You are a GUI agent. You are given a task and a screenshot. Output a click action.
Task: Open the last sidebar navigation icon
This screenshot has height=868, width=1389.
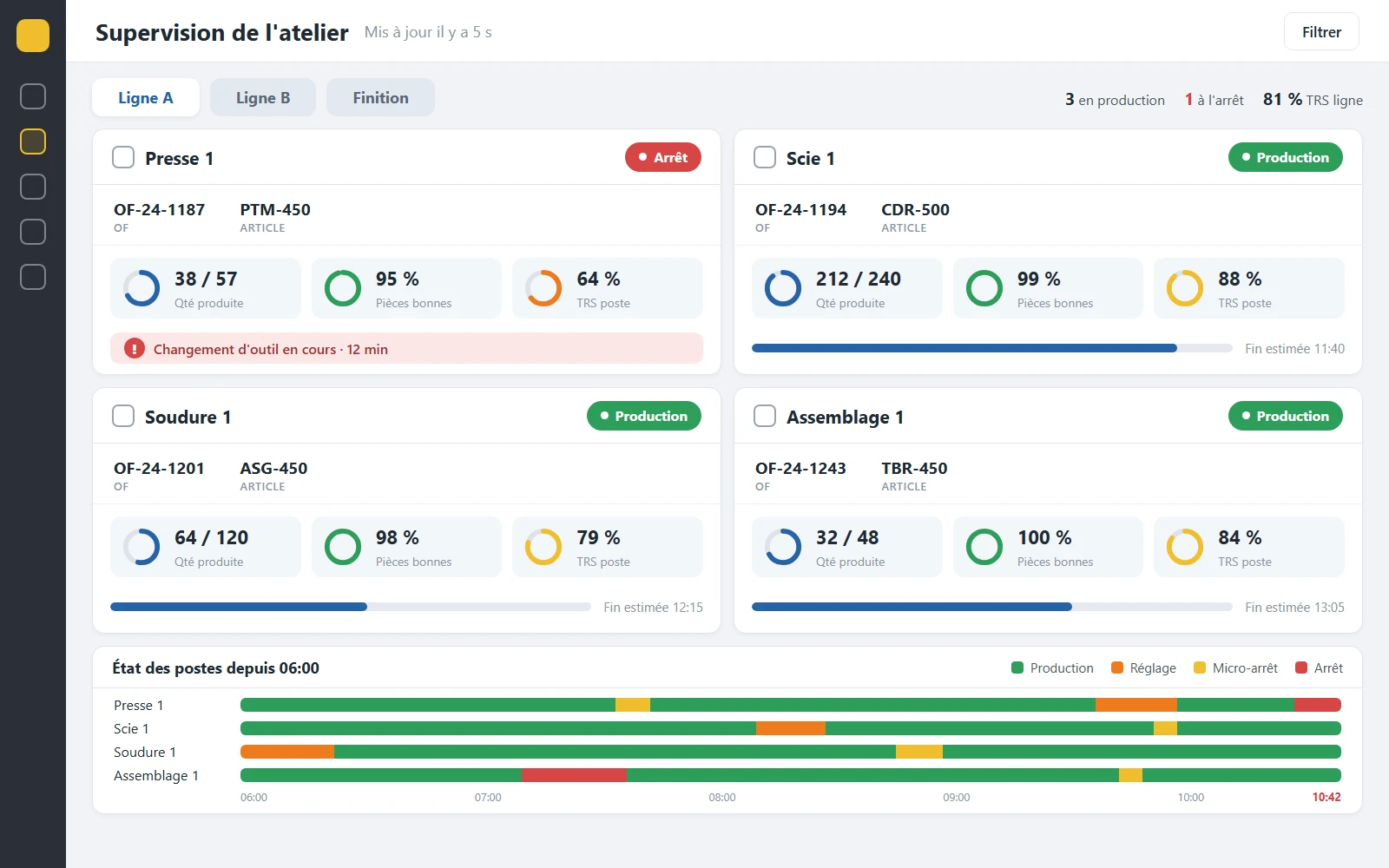(33, 277)
